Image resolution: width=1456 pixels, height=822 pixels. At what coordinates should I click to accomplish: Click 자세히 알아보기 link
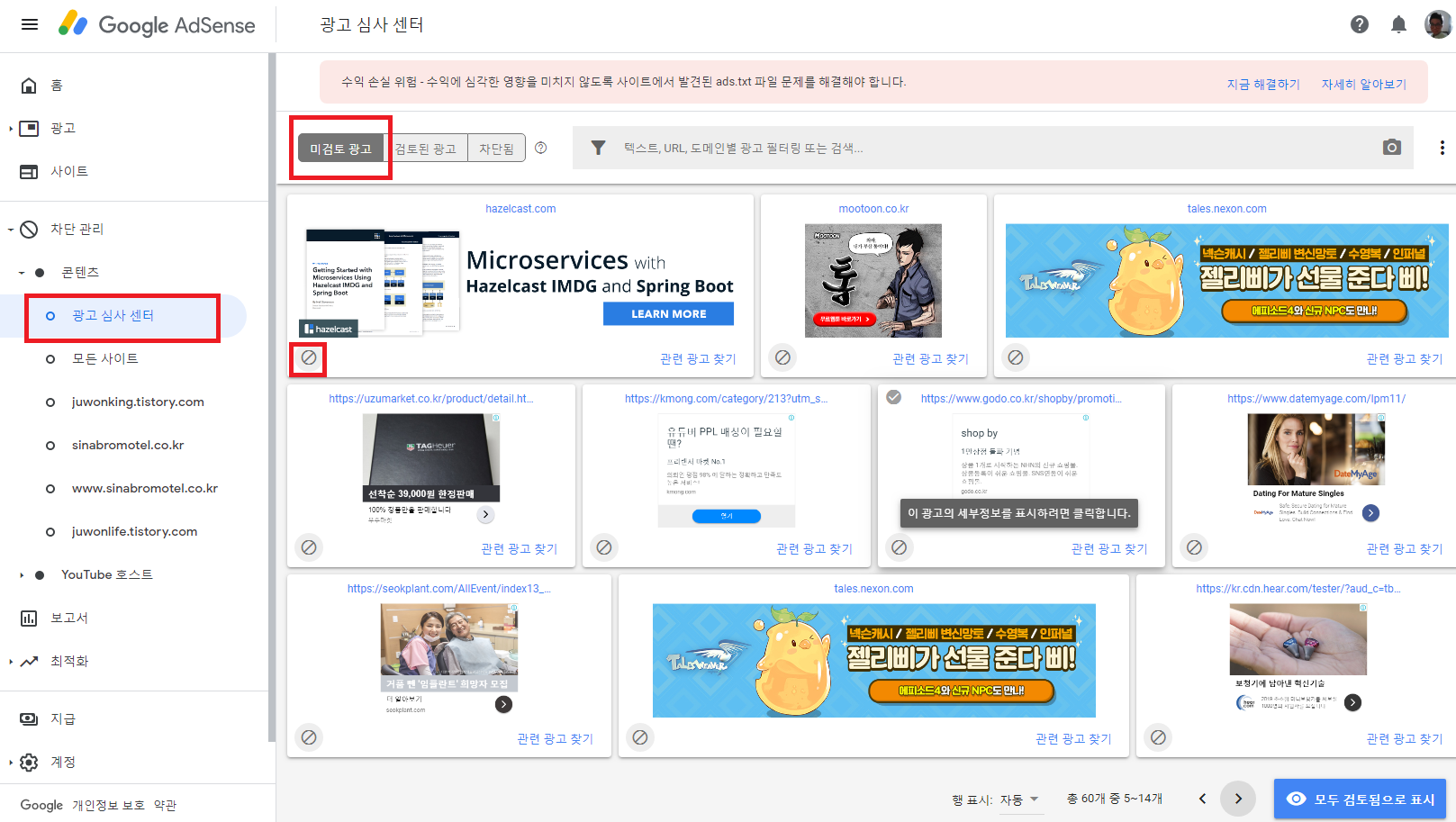(1363, 84)
